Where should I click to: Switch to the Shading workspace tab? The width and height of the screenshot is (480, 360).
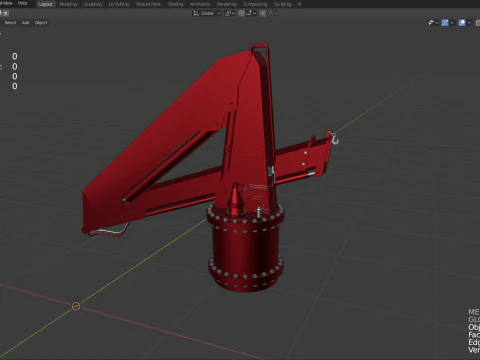176,4
